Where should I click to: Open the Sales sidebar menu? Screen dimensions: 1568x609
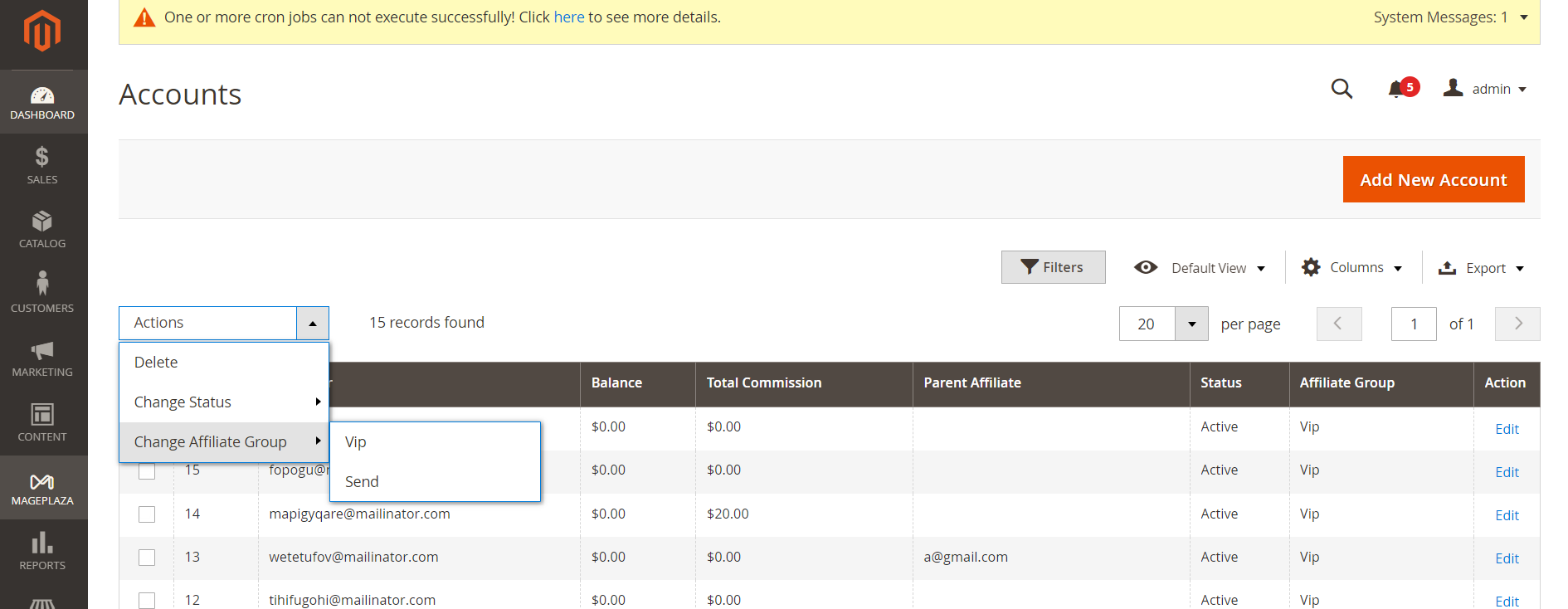tap(42, 165)
